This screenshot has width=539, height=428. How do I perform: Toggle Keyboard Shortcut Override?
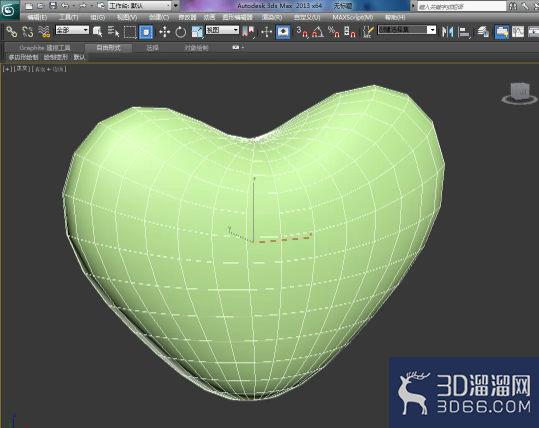pos(283,32)
